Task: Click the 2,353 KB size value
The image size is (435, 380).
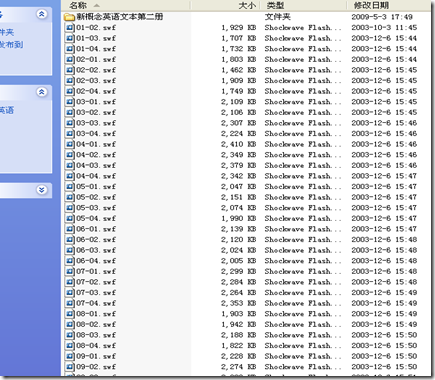Action: tap(238, 303)
